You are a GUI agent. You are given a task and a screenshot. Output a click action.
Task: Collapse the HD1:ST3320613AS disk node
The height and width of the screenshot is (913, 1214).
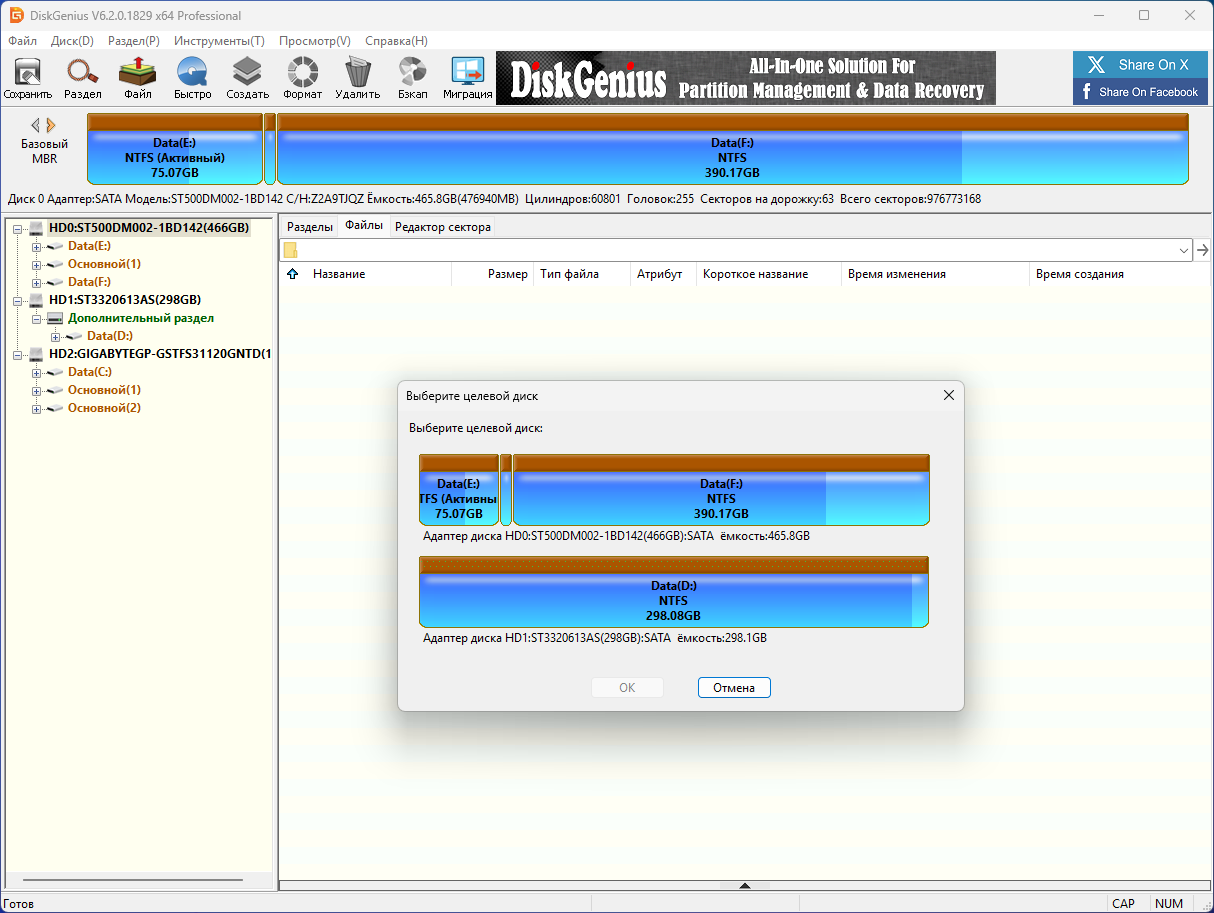click(18, 300)
